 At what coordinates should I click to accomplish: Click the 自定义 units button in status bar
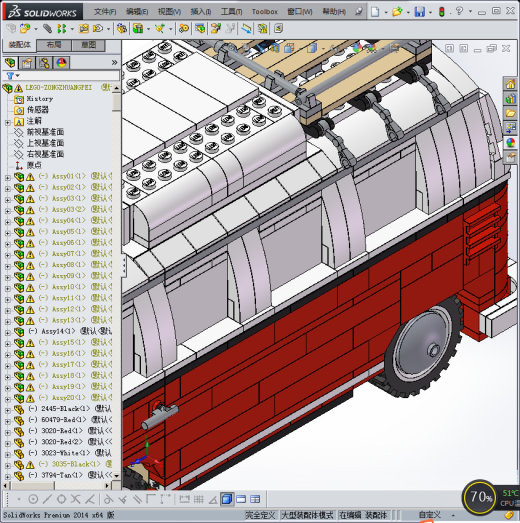[430, 515]
